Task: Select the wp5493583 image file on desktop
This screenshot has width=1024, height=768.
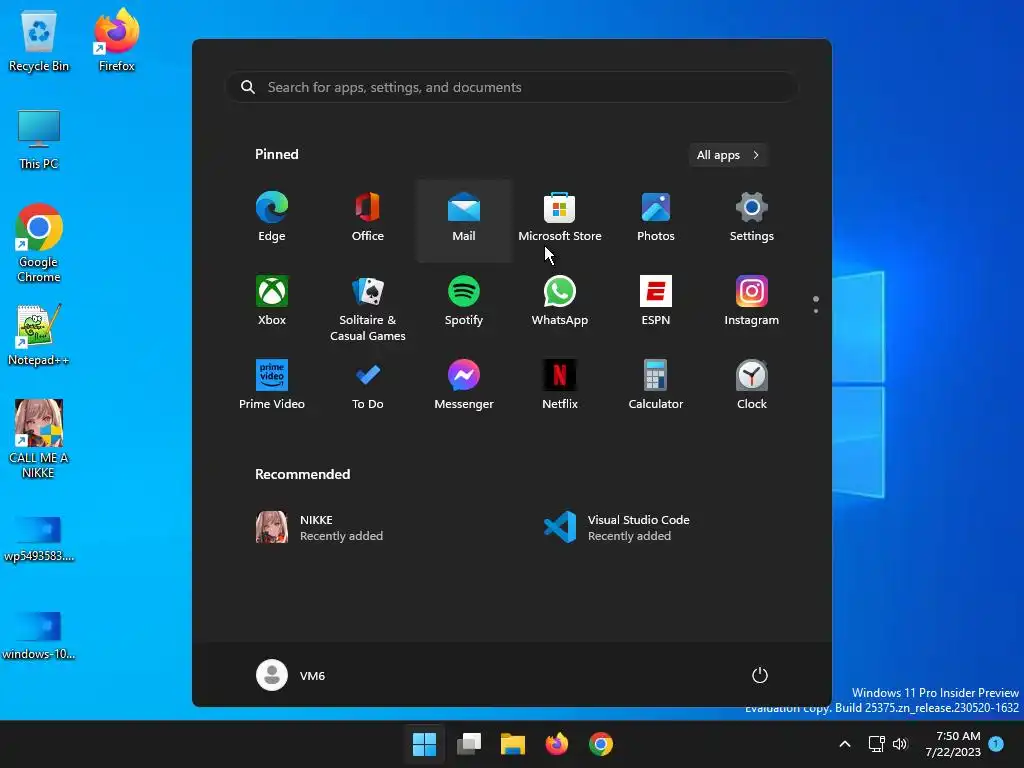Action: [39, 539]
